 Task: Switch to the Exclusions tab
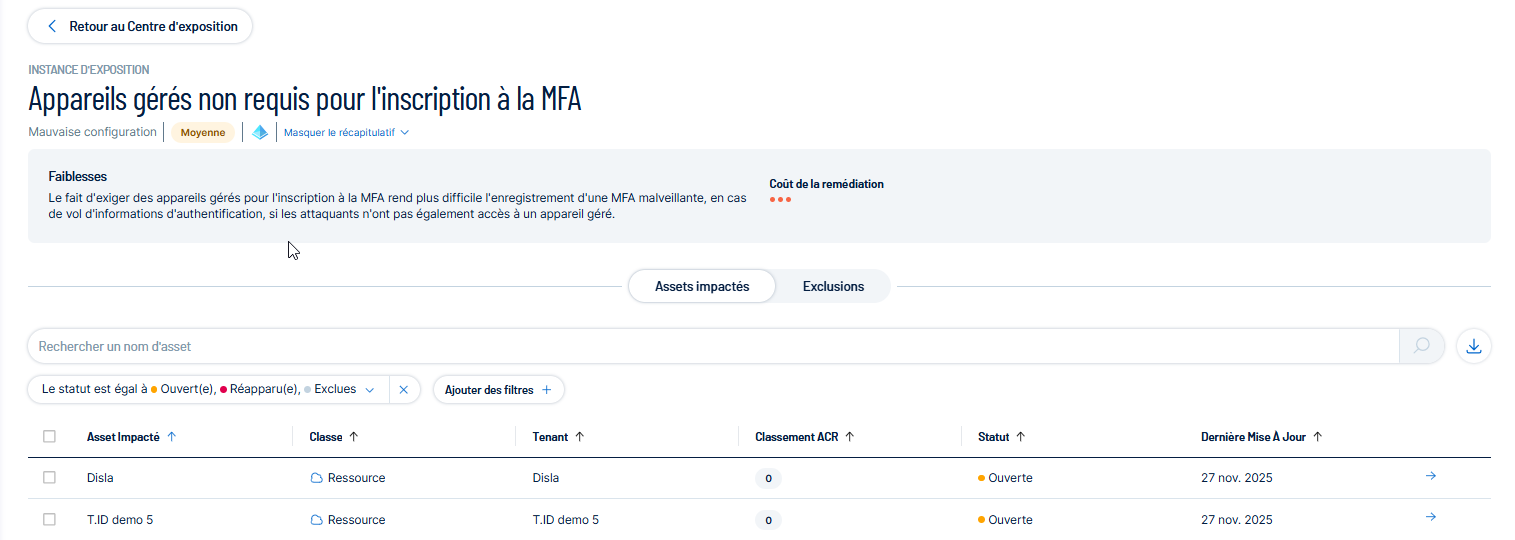(x=833, y=286)
